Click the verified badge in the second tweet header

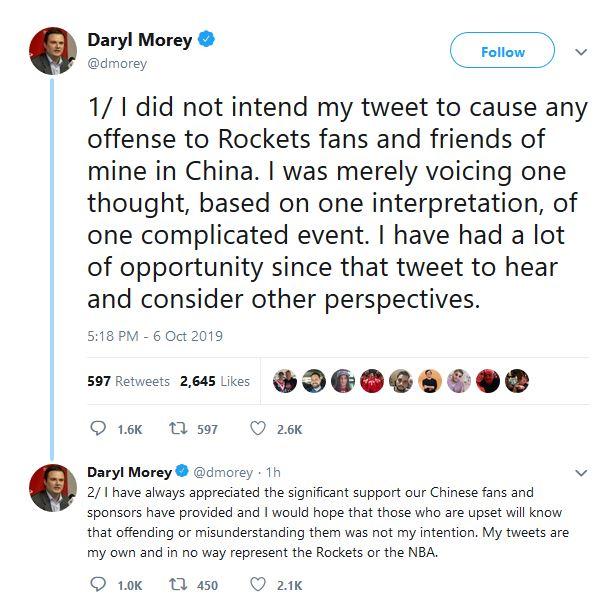point(183,471)
